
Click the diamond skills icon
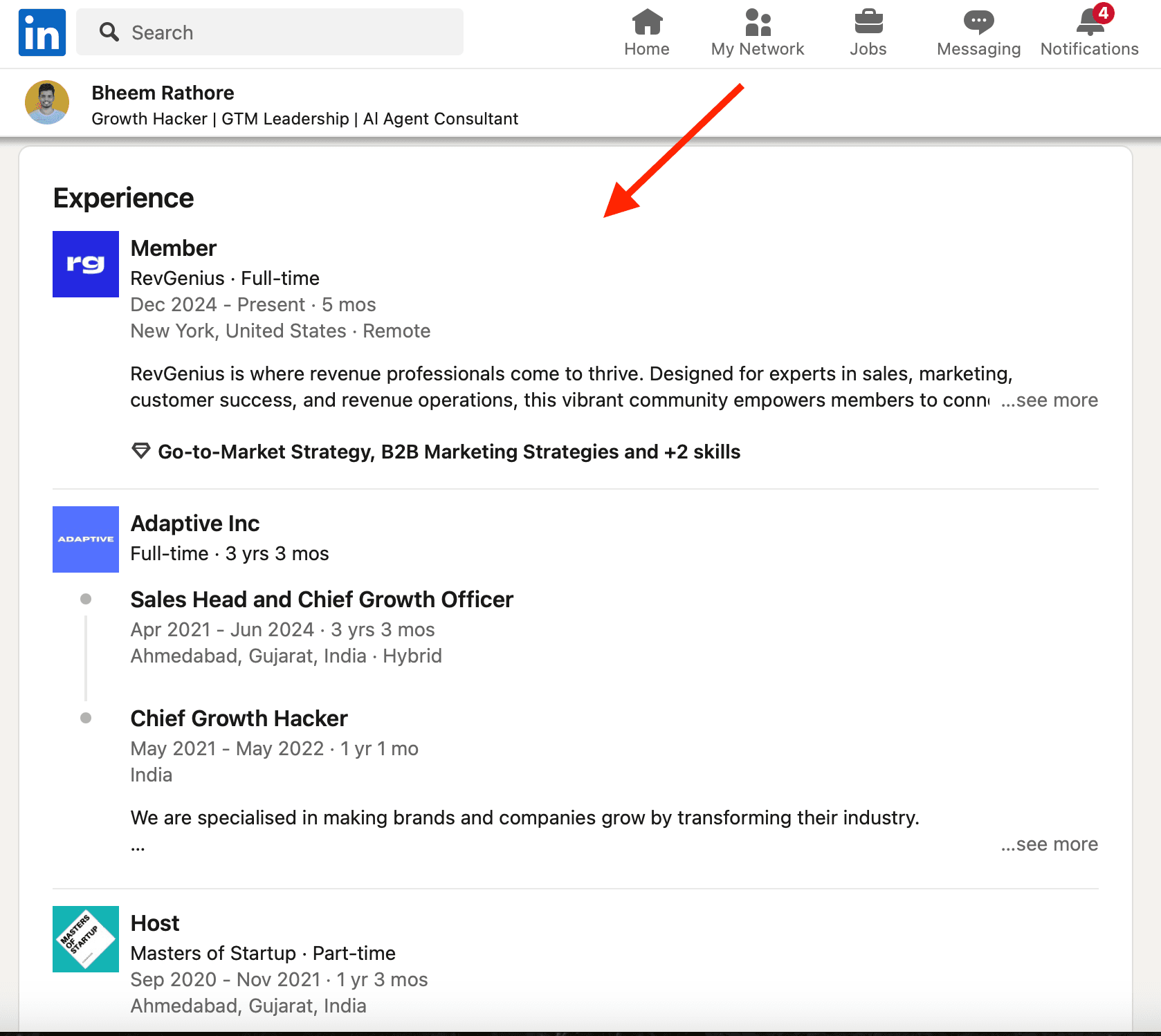[141, 451]
